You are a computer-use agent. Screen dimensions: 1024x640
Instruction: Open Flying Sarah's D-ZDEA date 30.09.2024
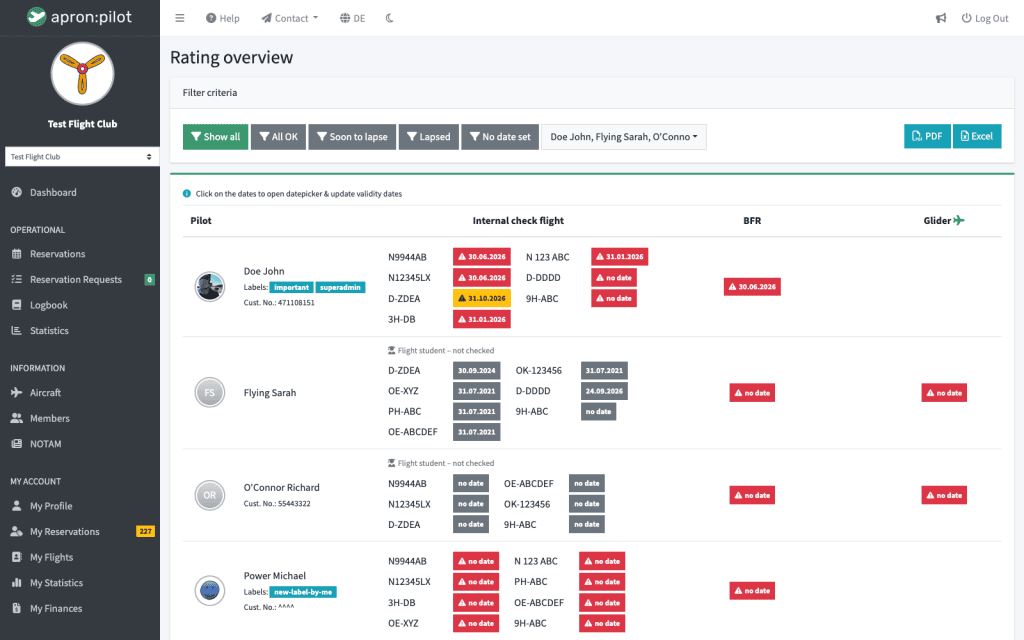click(477, 370)
